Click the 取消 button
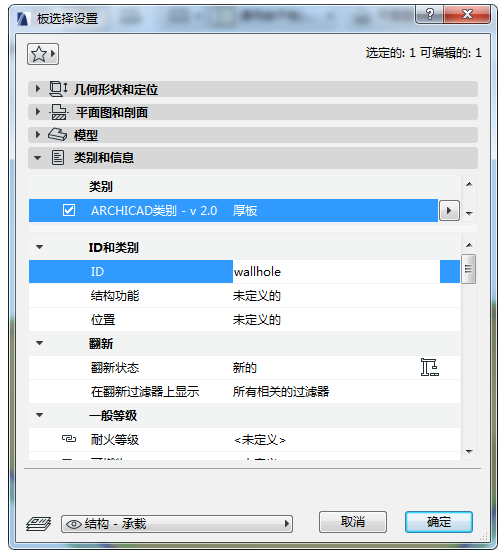This screenshot has height=554, width=504. pyautogui.click(x=353, y=522)
